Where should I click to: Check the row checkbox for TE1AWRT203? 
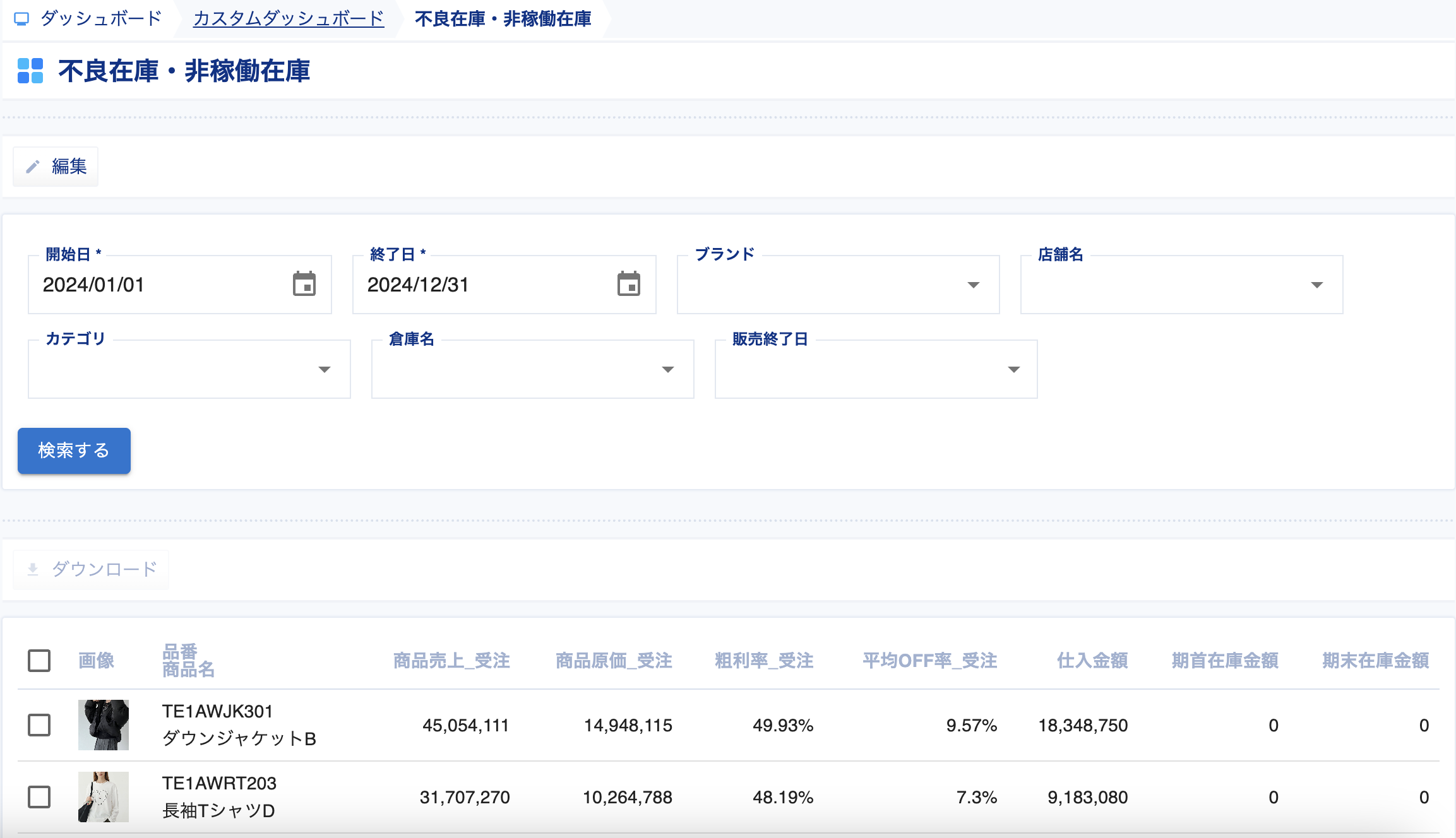pyautogui.click(x=39, y=797)
